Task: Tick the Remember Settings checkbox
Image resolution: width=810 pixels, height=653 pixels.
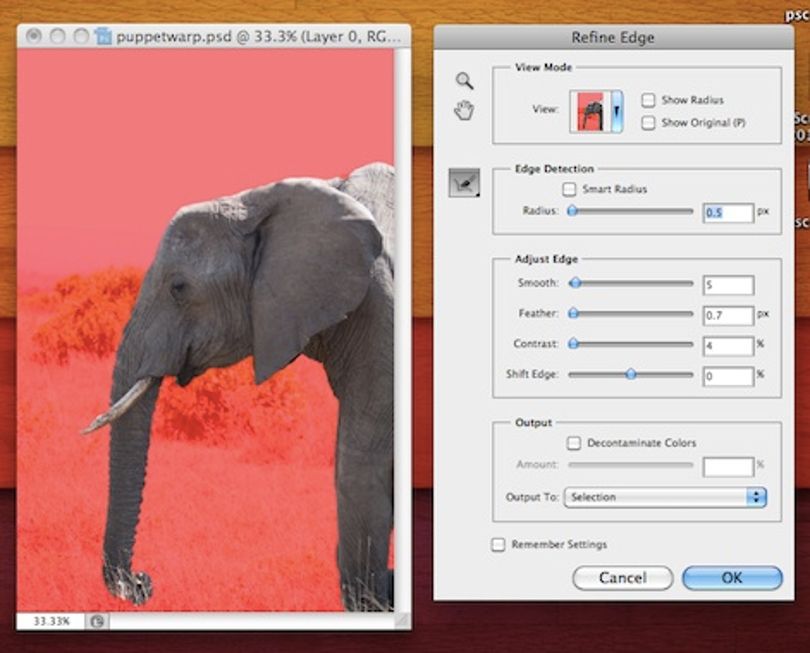Action: (497, 545)
